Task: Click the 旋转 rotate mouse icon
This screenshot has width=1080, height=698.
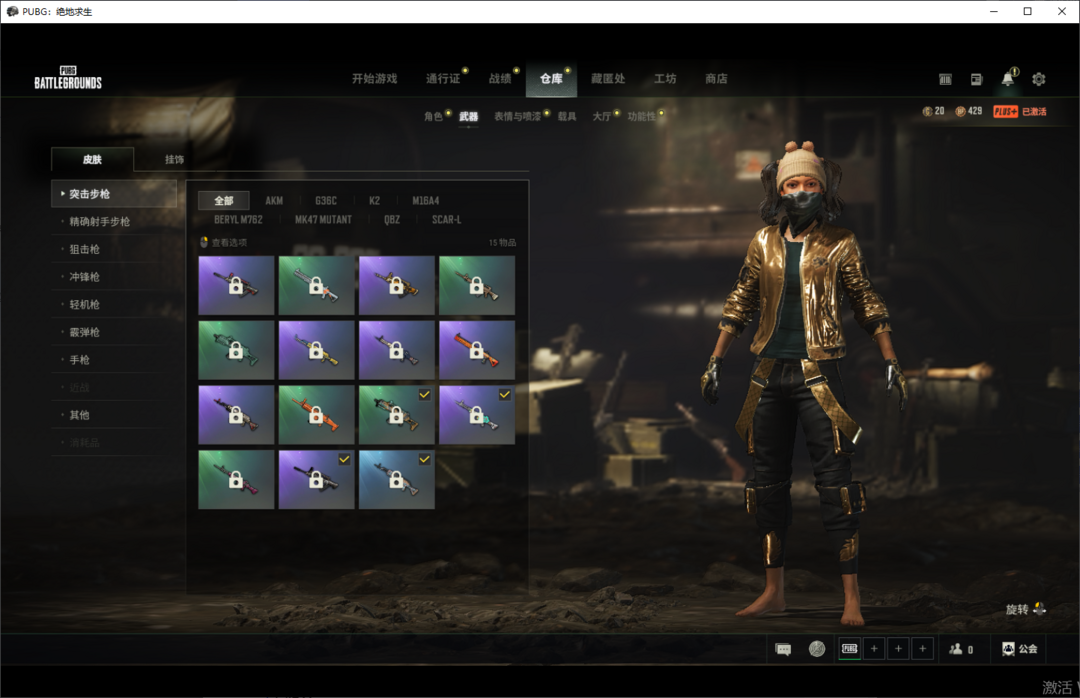Action: click(1039, 609)
